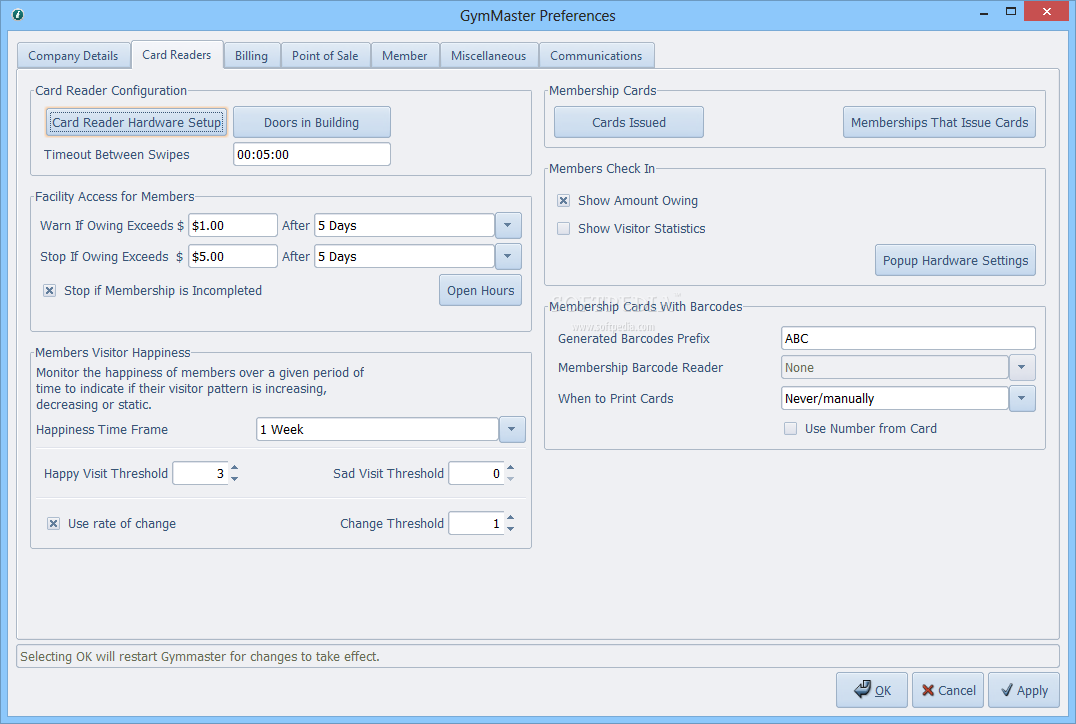Enable Show Visitor Statistics checkbox

pos(563,229)
